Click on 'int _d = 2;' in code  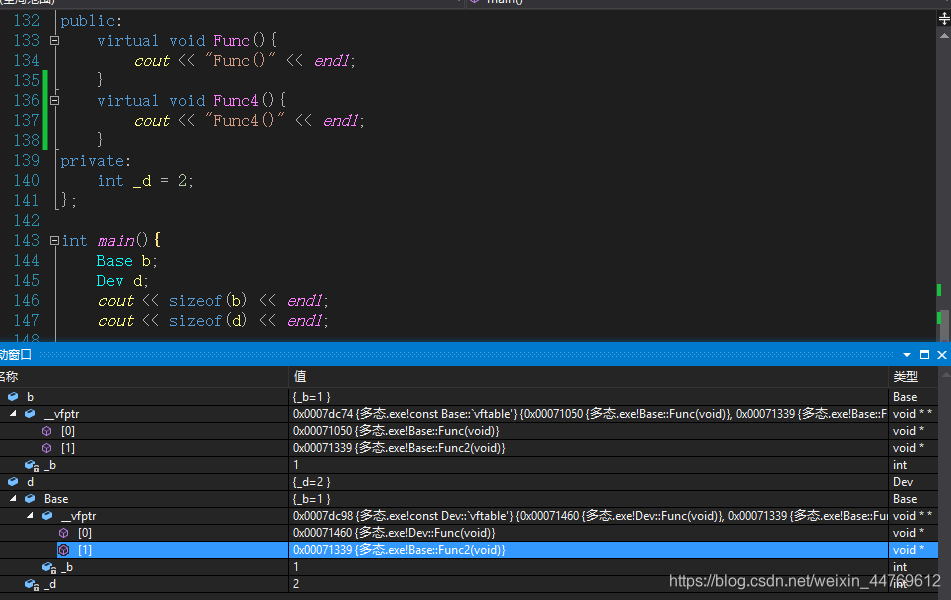[146, 181]
